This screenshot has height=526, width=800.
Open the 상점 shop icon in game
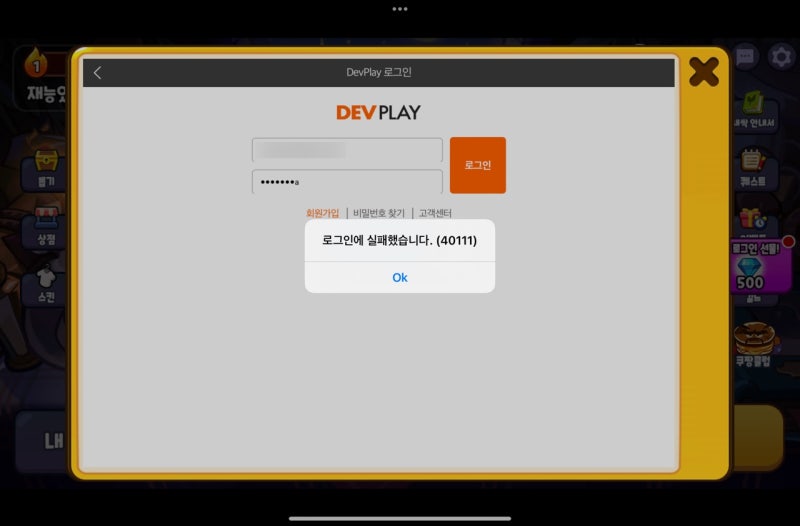[46, 227]
